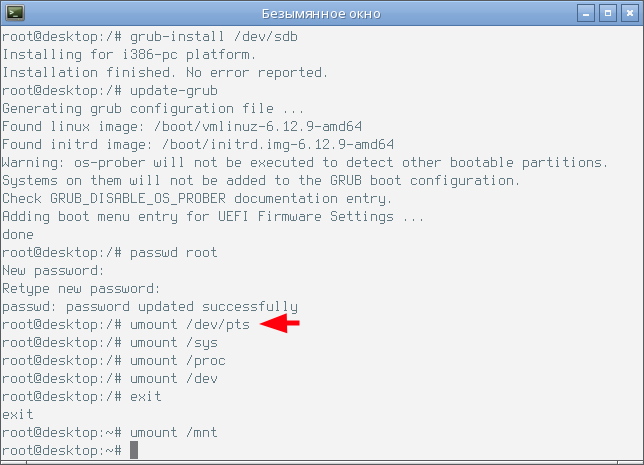
Task: Place cursor at the terminal prompt block
Action: point(134,450)
